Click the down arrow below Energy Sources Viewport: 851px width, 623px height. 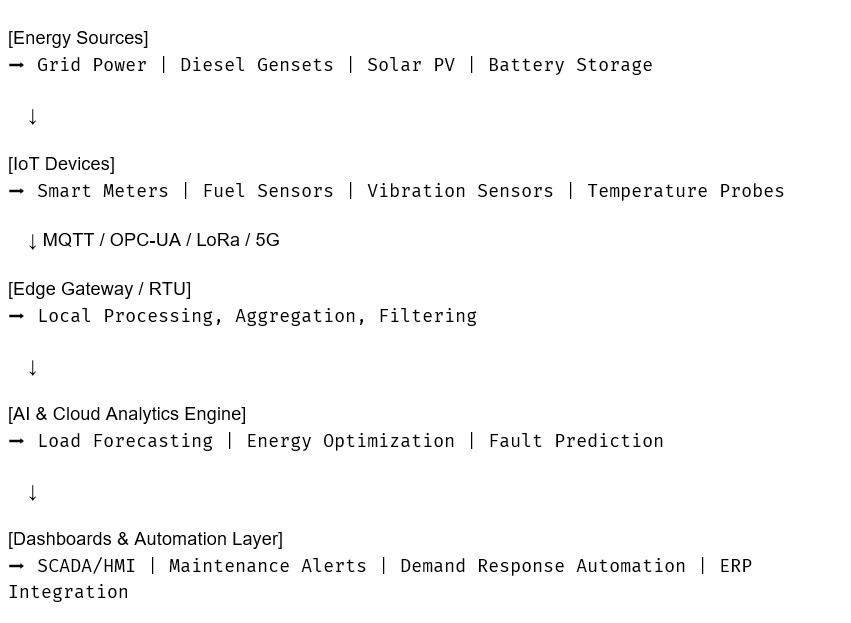pos(33,117)
